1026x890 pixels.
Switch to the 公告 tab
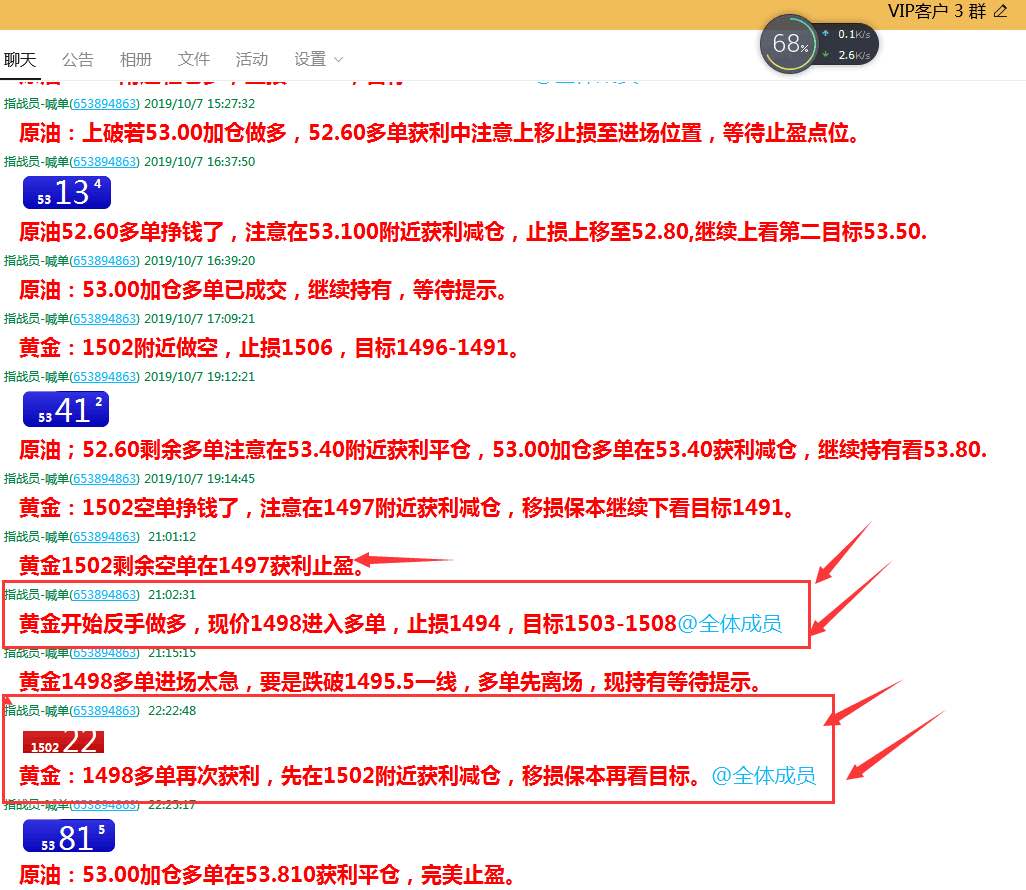78,60
